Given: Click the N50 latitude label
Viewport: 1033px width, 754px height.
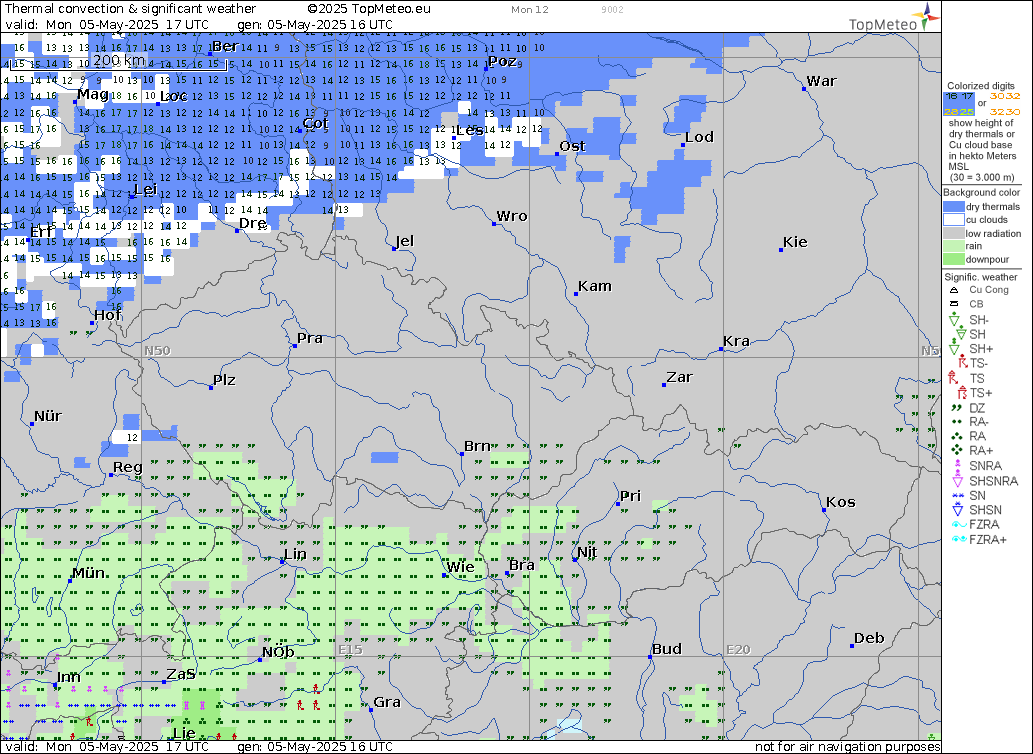Looking at the screenshot, I should click(x=157, y=350).
